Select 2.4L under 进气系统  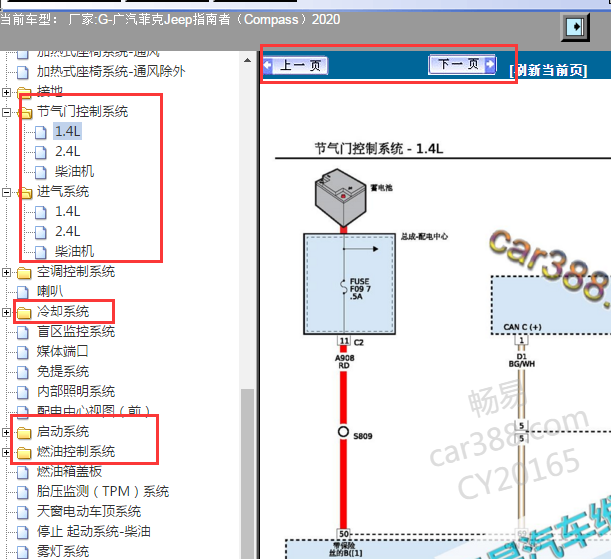tap(67, 231)
